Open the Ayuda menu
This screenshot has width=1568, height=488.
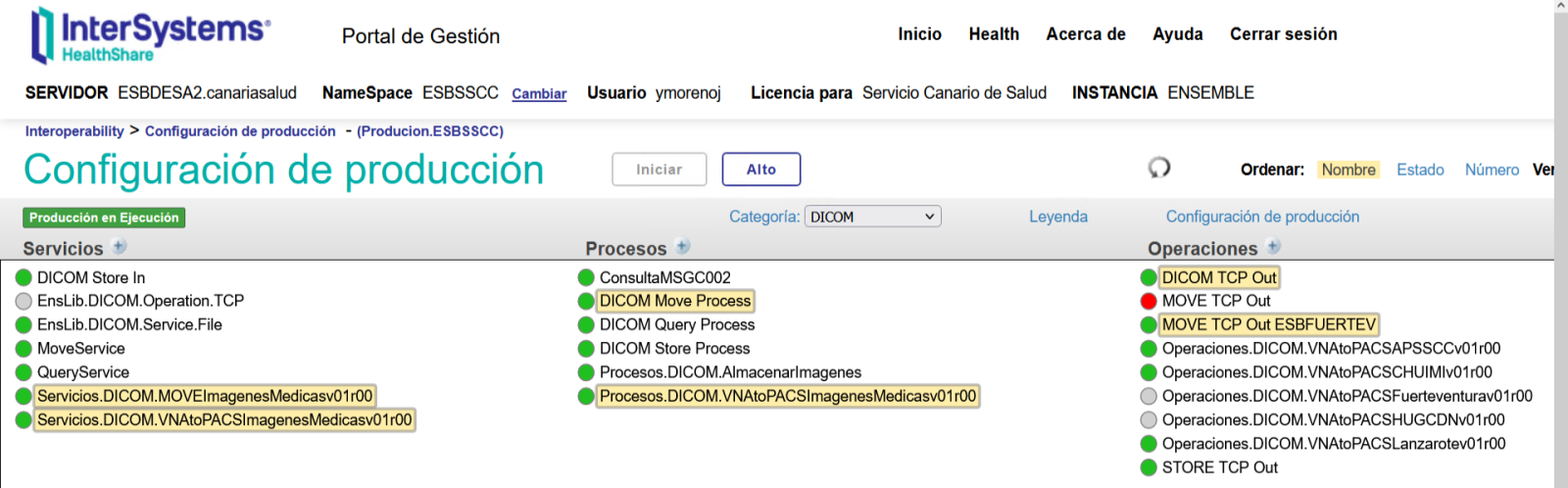click(x=1177, y=34)
